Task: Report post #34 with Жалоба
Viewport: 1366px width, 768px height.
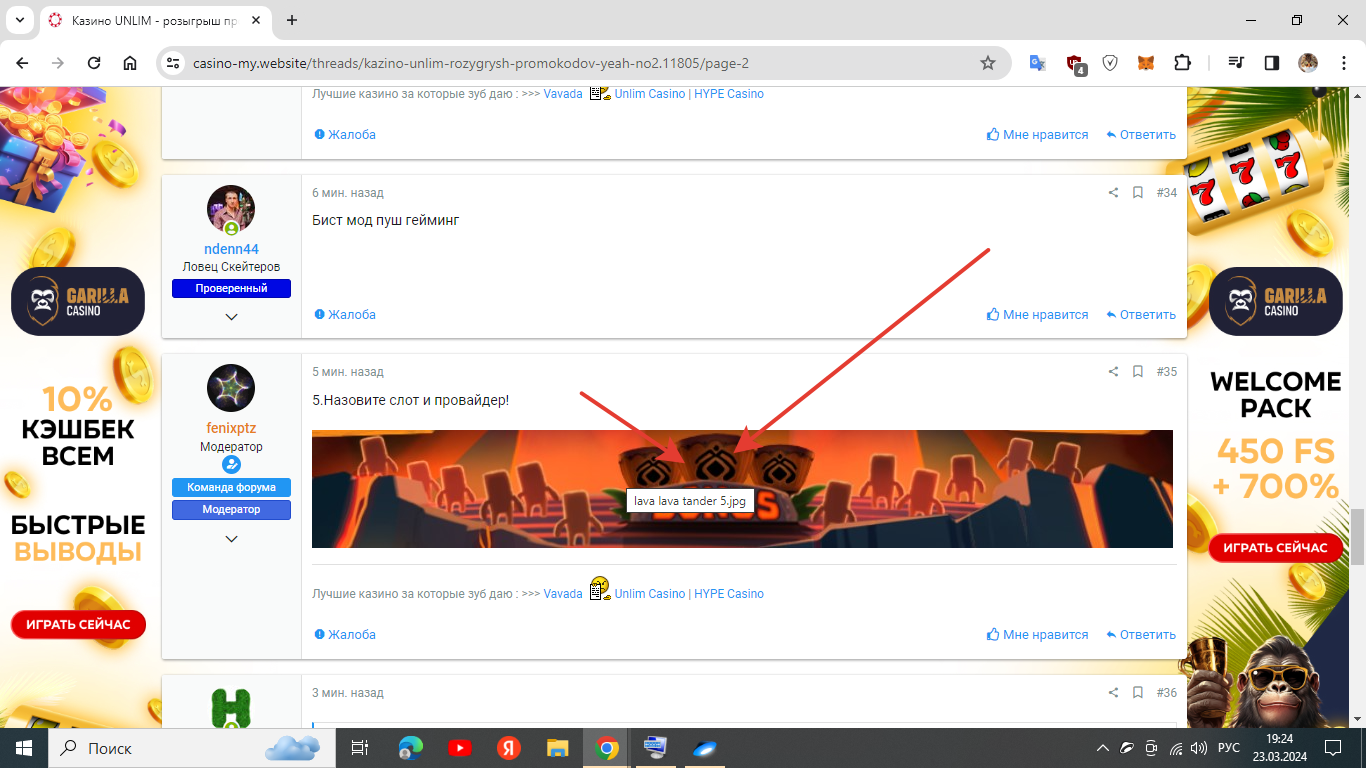Action: point(345,315)
